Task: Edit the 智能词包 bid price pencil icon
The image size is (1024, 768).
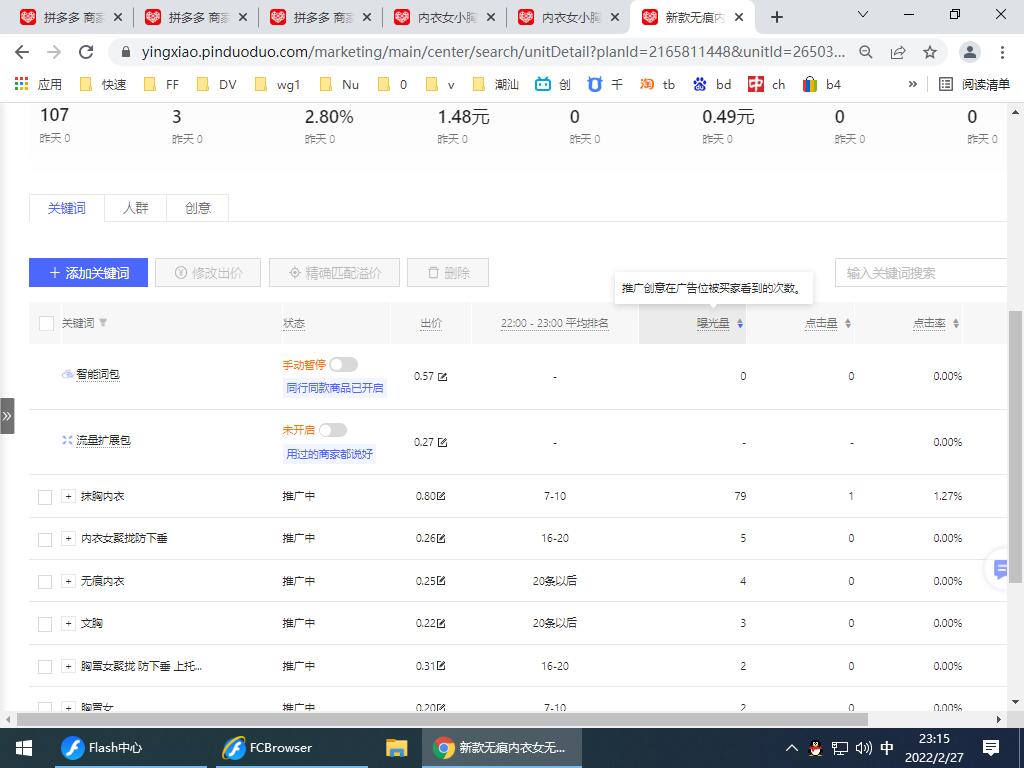Action: [x=443, y=377]
